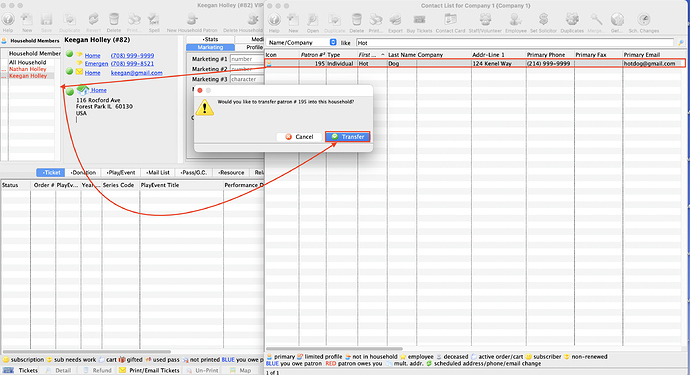
Task: Click New icon in Contact List toolbar
Action: coord(293,19)
